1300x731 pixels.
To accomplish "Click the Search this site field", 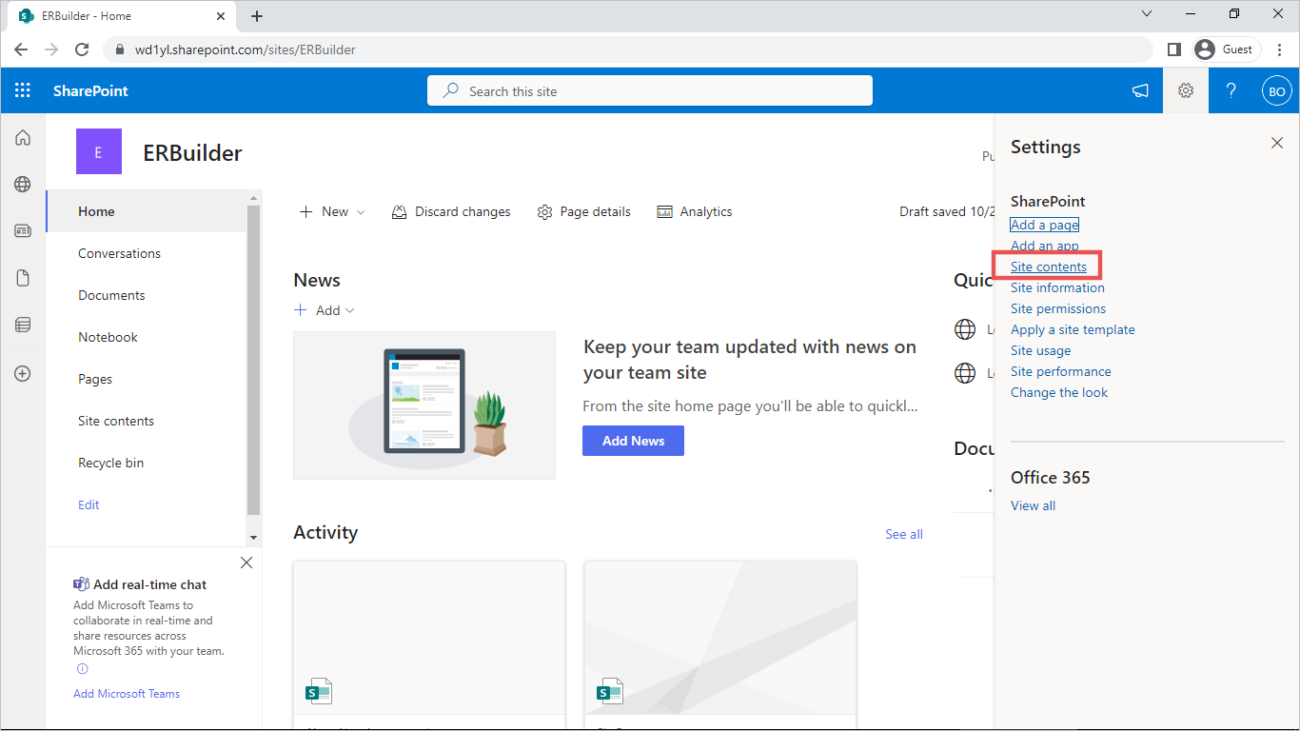I will [650, 91].
